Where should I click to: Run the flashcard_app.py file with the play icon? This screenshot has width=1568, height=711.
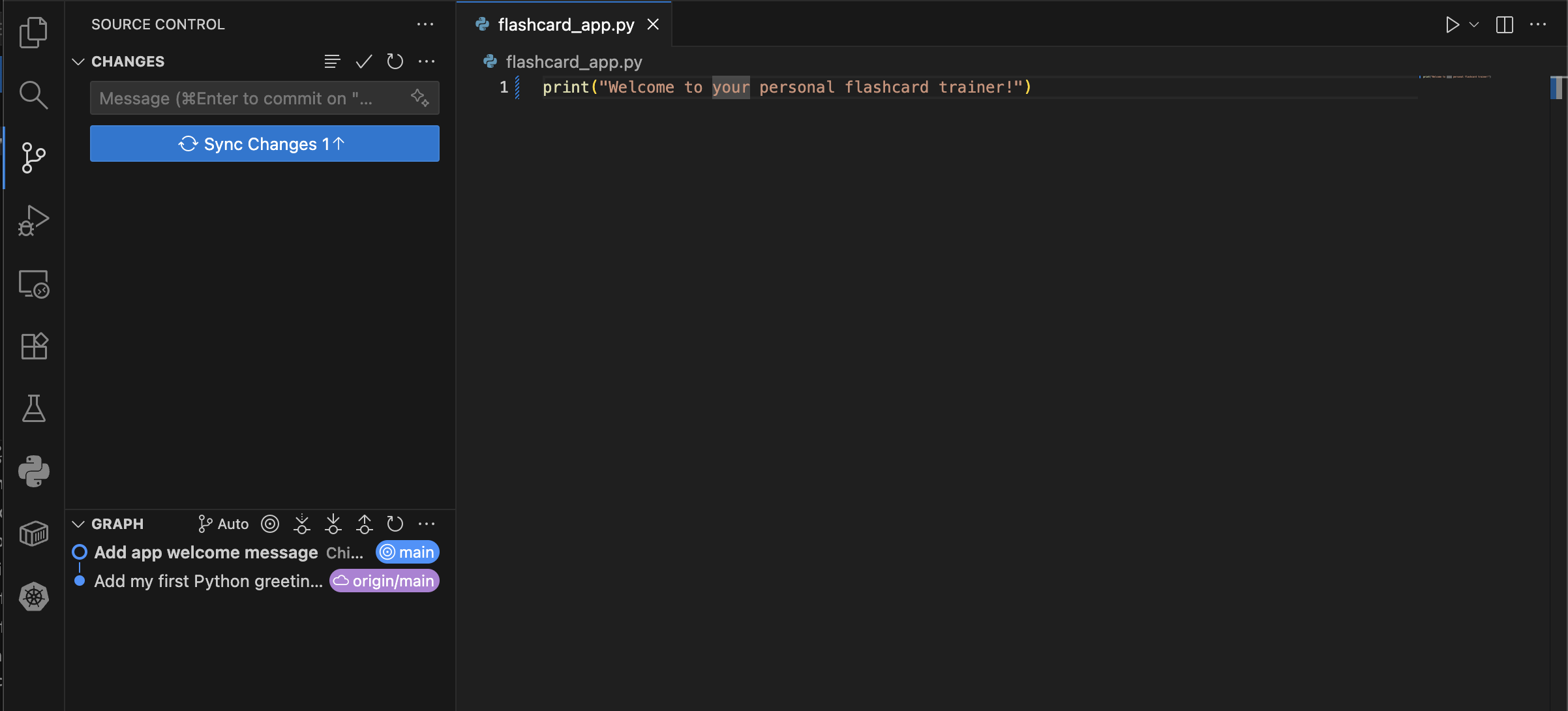tap(1453, 25)
